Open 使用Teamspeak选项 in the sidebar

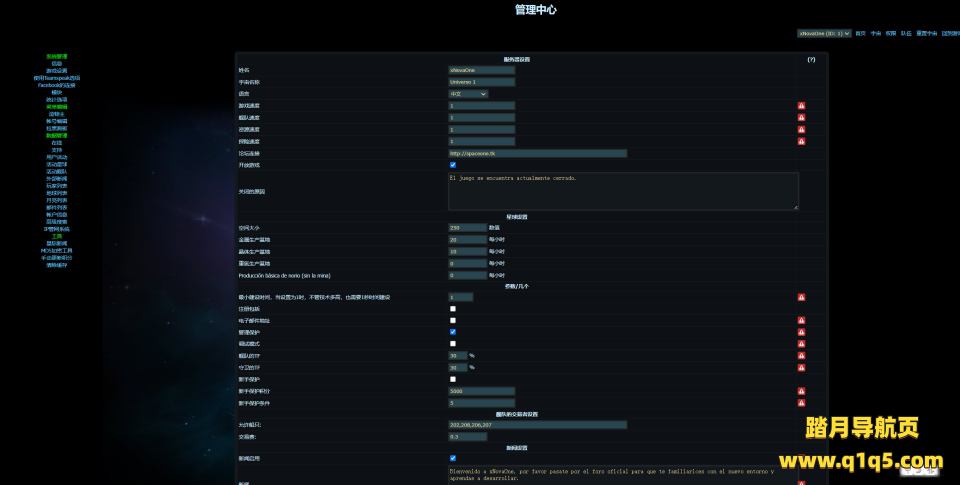point(57,78)
